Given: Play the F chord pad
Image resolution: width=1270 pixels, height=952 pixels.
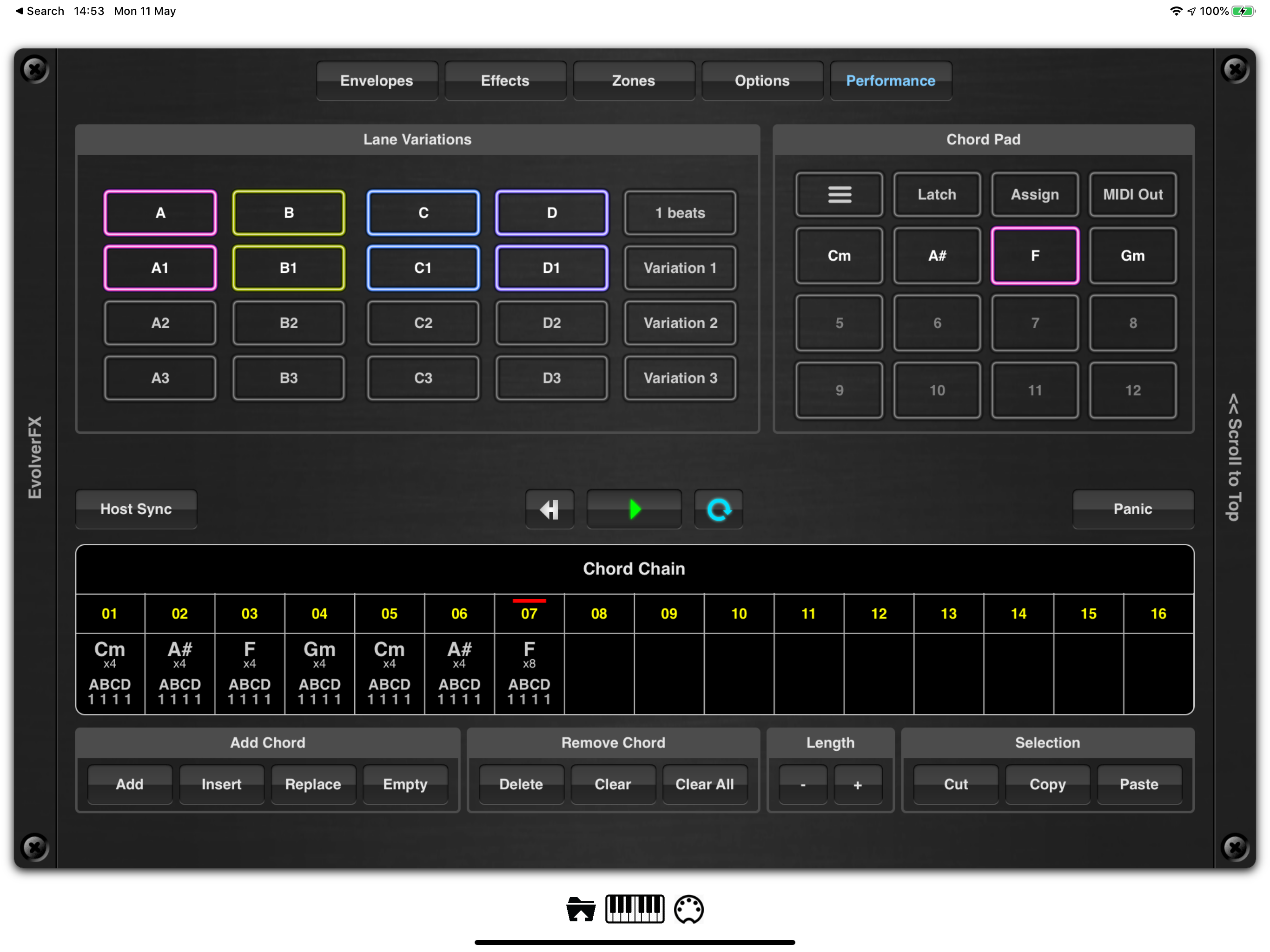Looking at the screenshot, I should tap(1035, 256).
